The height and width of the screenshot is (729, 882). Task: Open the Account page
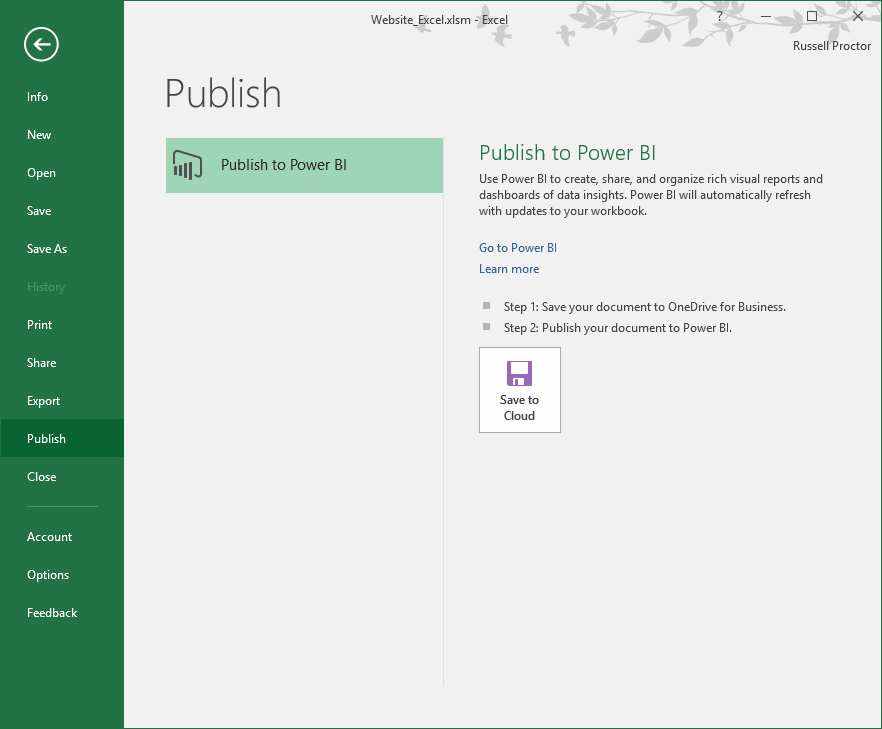(x=62, y=537)
